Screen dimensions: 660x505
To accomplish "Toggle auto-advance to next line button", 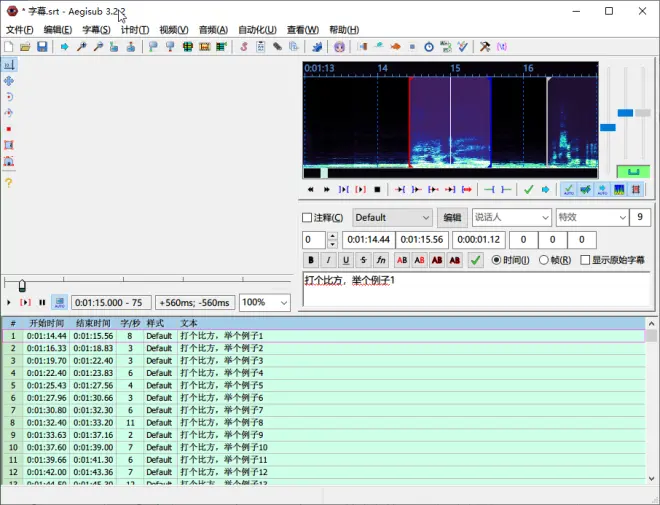I will (x=585, y=190).
